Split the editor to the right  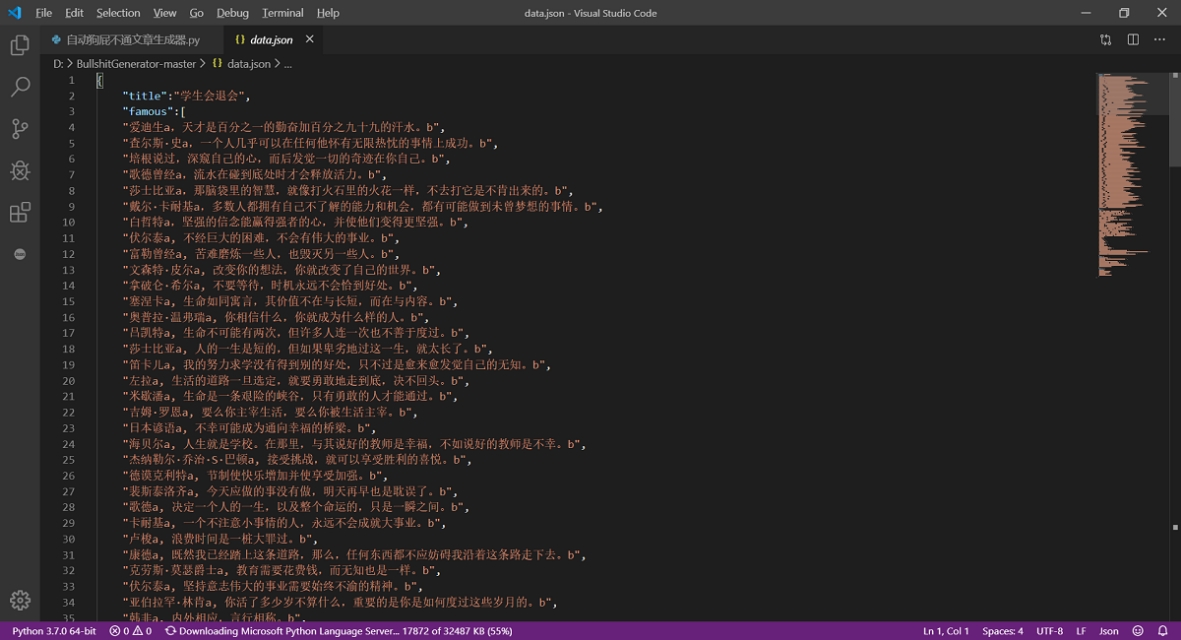(1133, 40)
